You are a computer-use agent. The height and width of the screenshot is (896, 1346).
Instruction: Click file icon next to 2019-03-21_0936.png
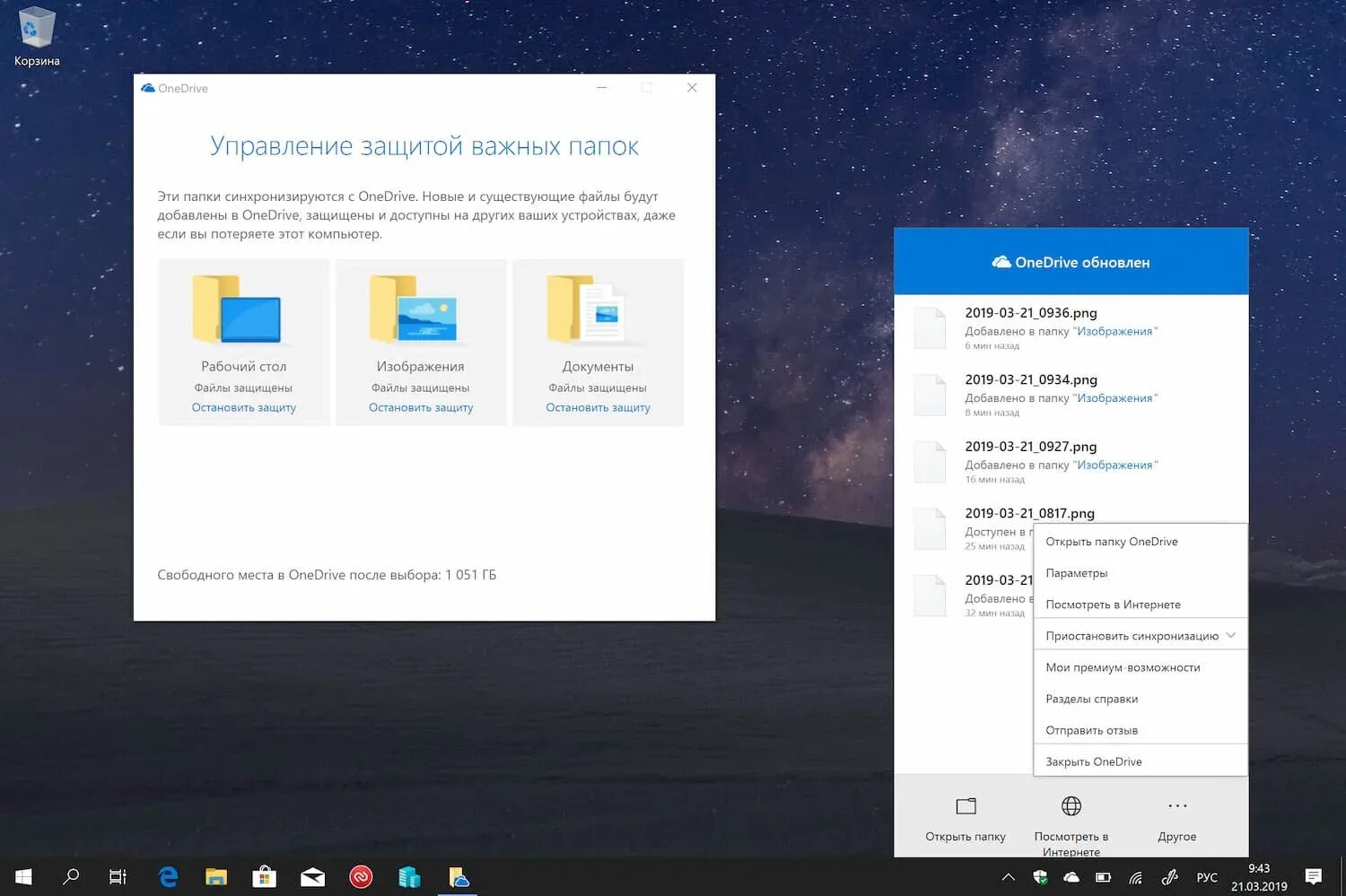(930, 327)
